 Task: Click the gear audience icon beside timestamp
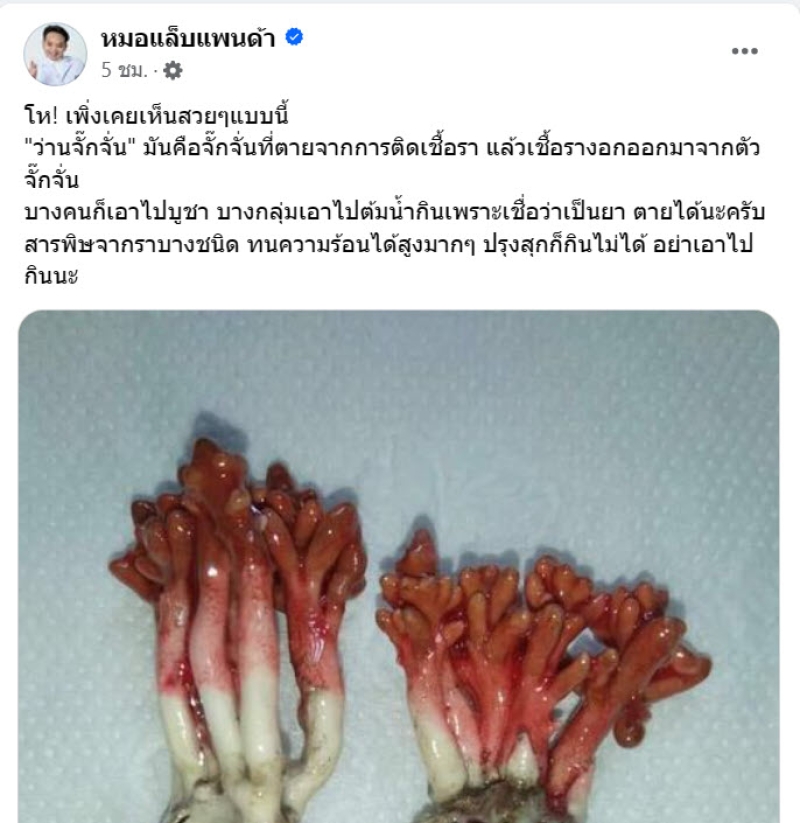(173, 70)
